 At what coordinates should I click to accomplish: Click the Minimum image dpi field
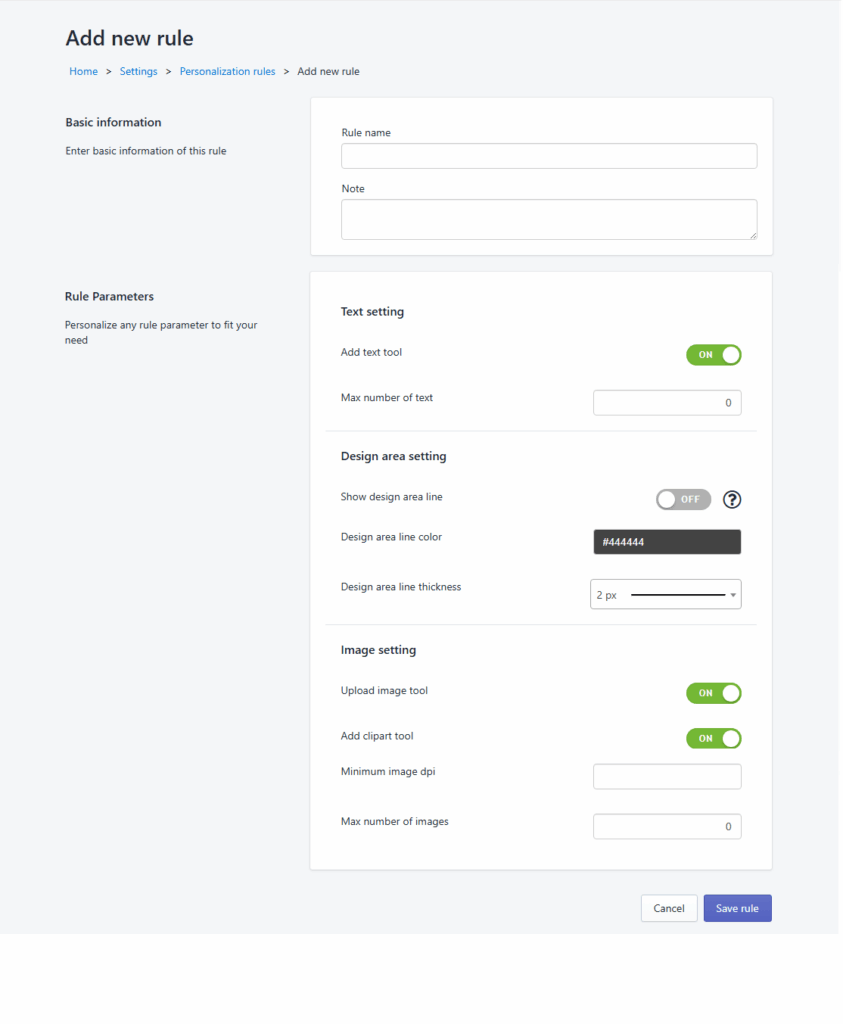pyautogui.click(x=667, y=776)
